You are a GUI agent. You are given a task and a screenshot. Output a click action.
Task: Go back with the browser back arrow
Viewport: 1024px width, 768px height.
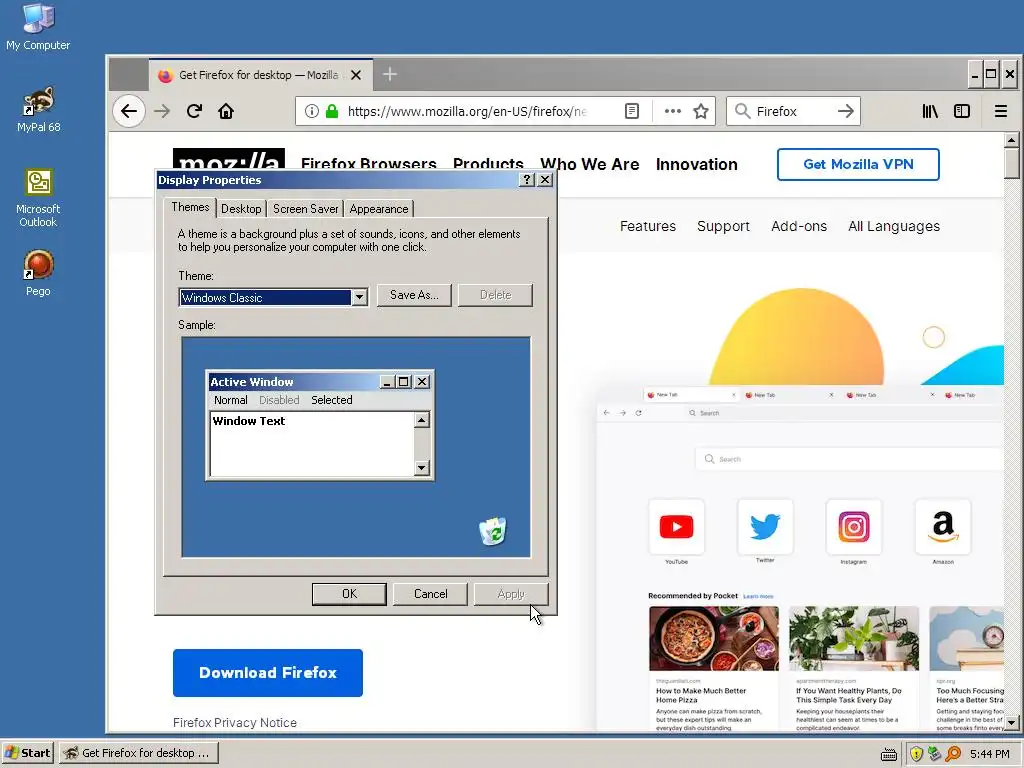(129, 111)
